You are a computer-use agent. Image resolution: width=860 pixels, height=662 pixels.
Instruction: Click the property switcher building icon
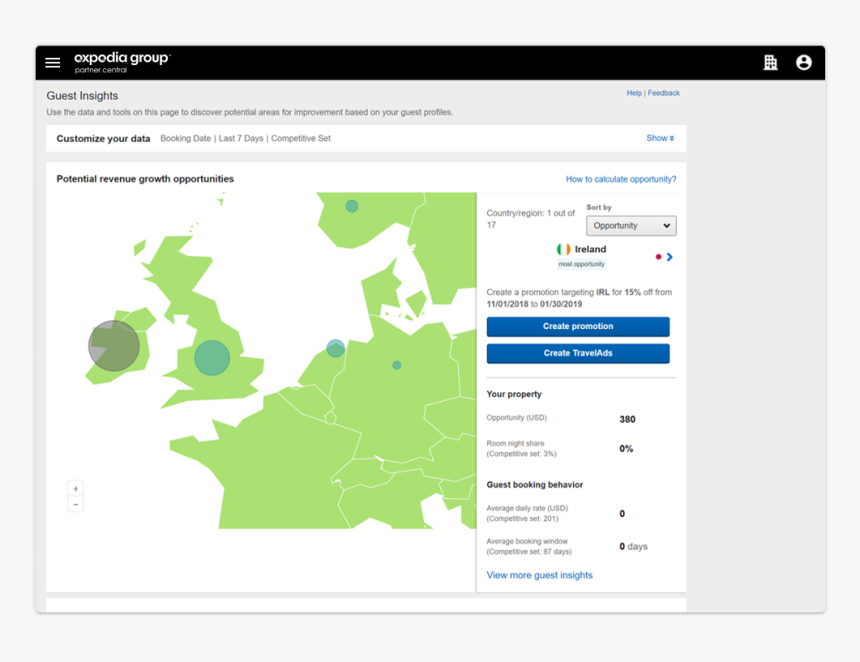770,62
